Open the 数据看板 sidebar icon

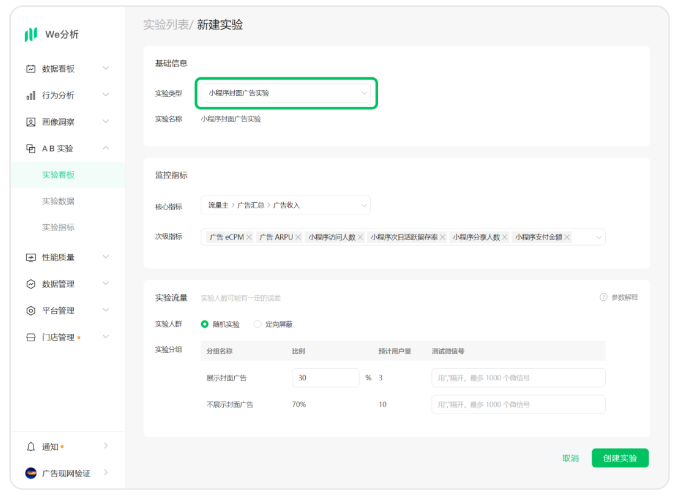click(31, 69)
